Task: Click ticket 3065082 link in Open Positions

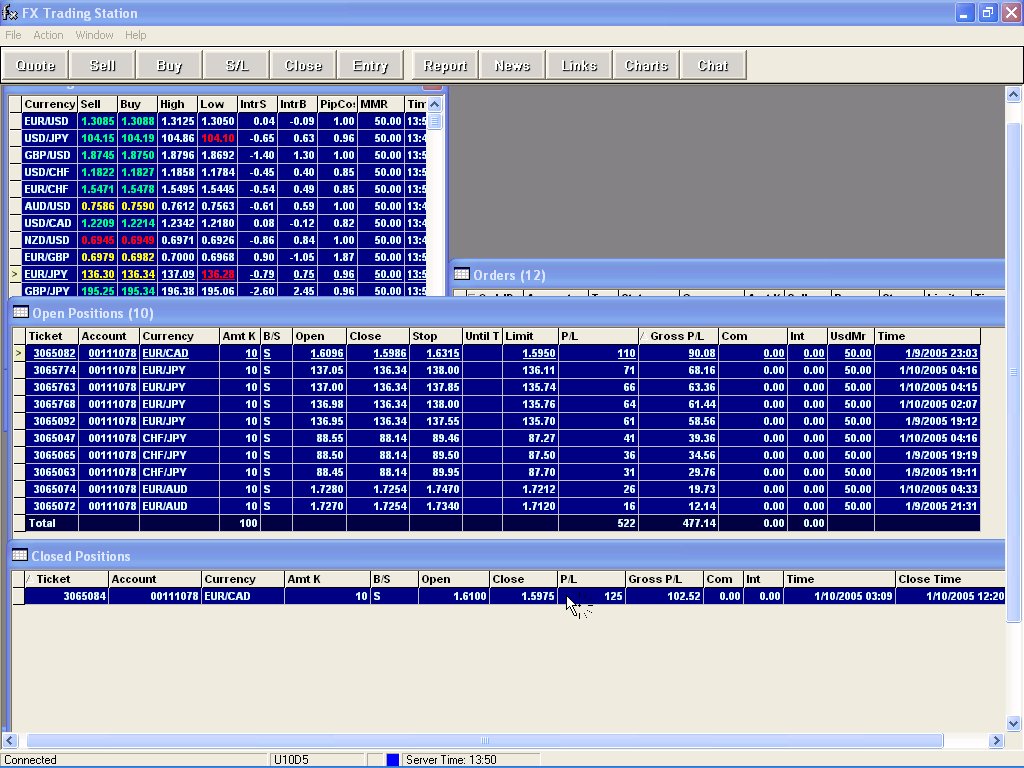Action: pos(54,353)
